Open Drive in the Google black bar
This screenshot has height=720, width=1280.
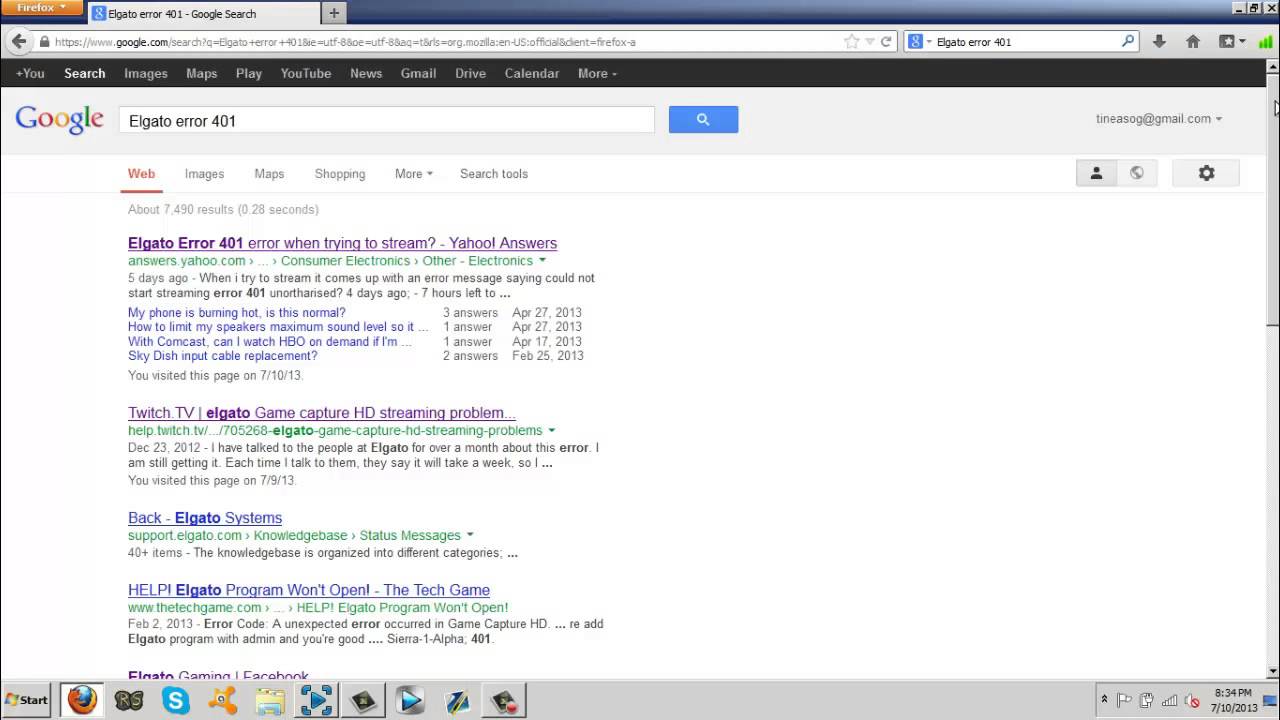click(470, 73)
